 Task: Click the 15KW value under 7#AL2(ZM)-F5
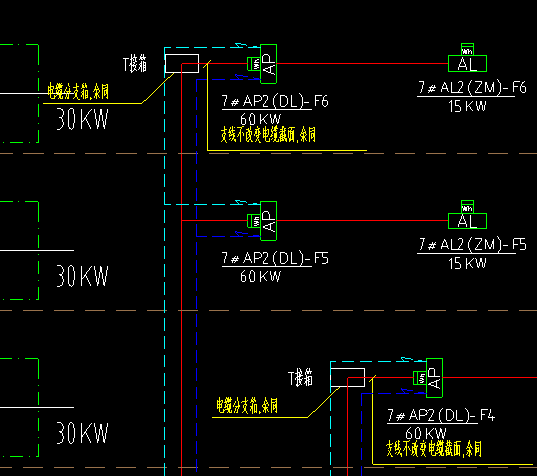pyautogui.click(x=467, y=263)
